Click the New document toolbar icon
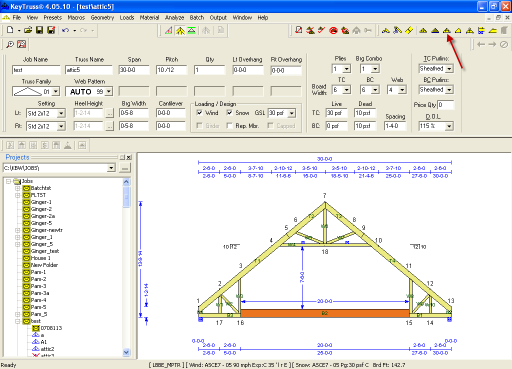The width and height of the screenshot is (512, 369). click(10, 30)
